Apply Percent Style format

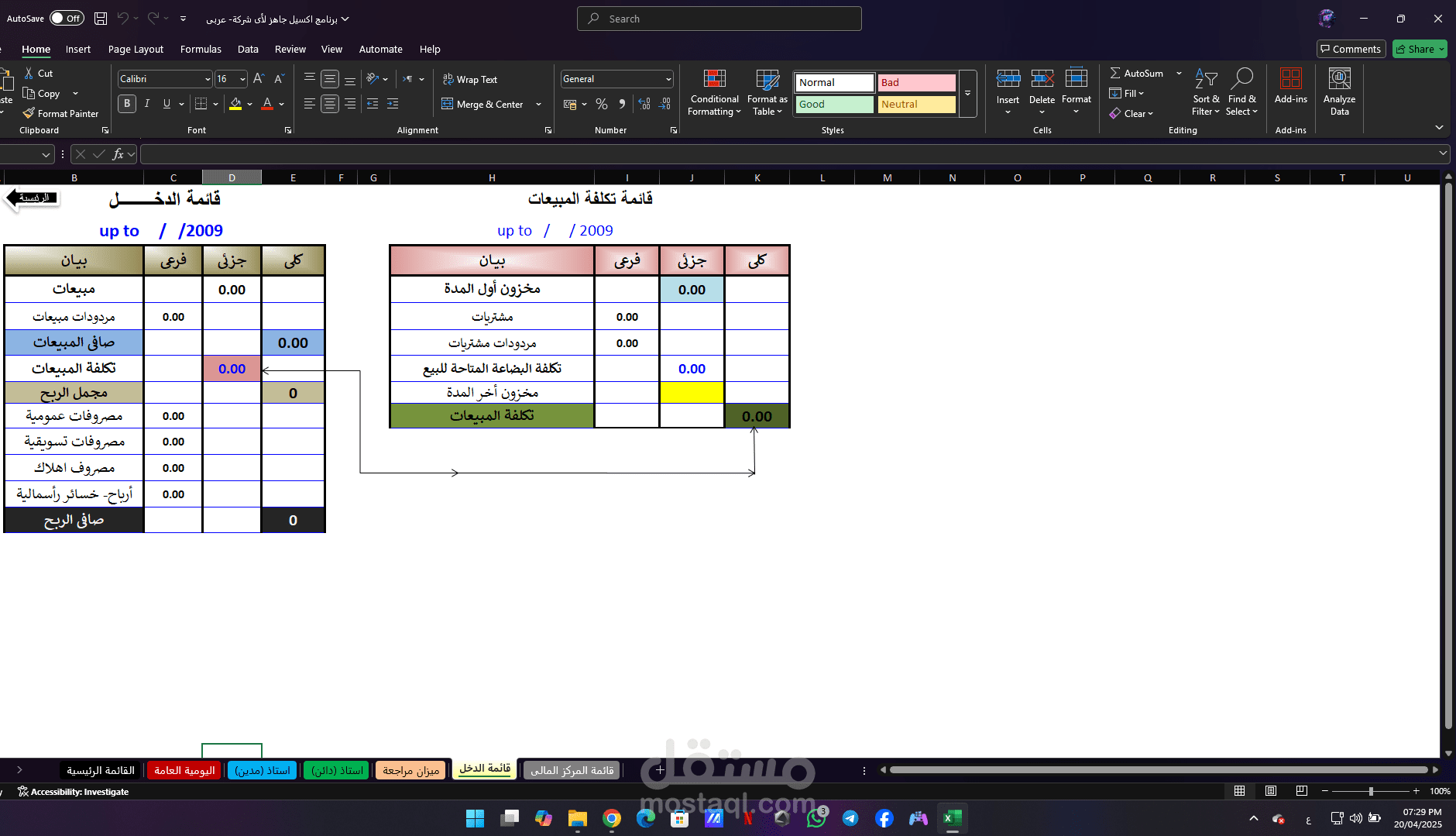602,104
